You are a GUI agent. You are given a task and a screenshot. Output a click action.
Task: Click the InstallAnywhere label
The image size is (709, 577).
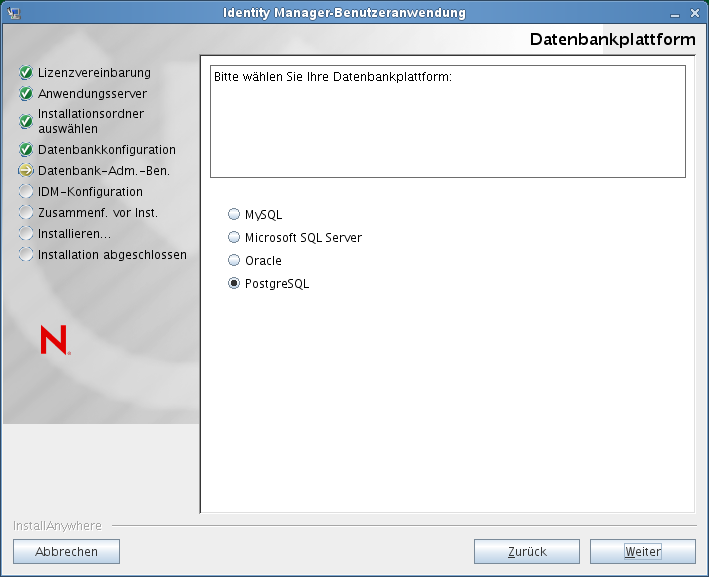(57, 526)
